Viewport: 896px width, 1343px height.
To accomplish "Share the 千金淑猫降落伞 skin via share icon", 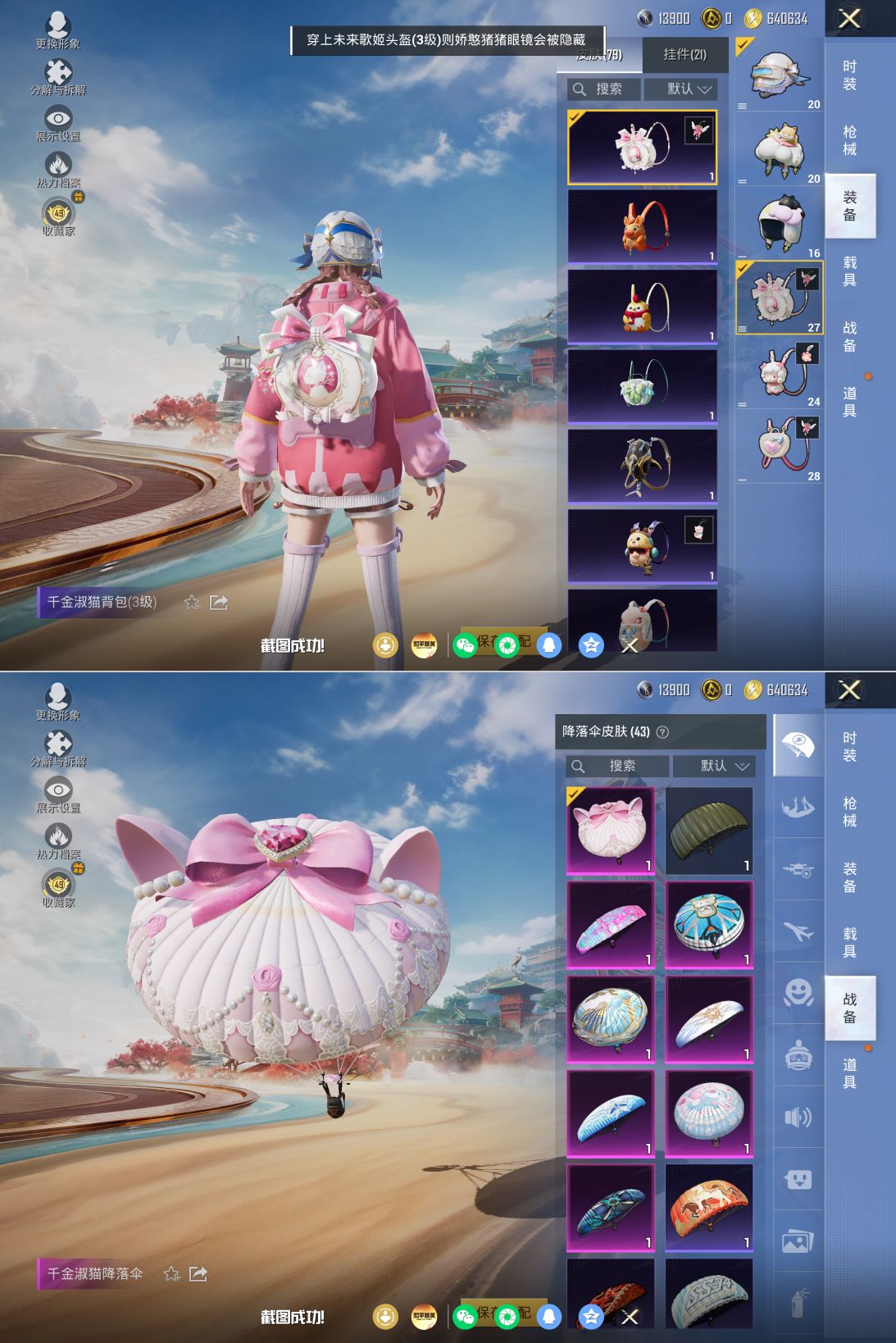I will pyautogui.click(x=198, y=1274).
